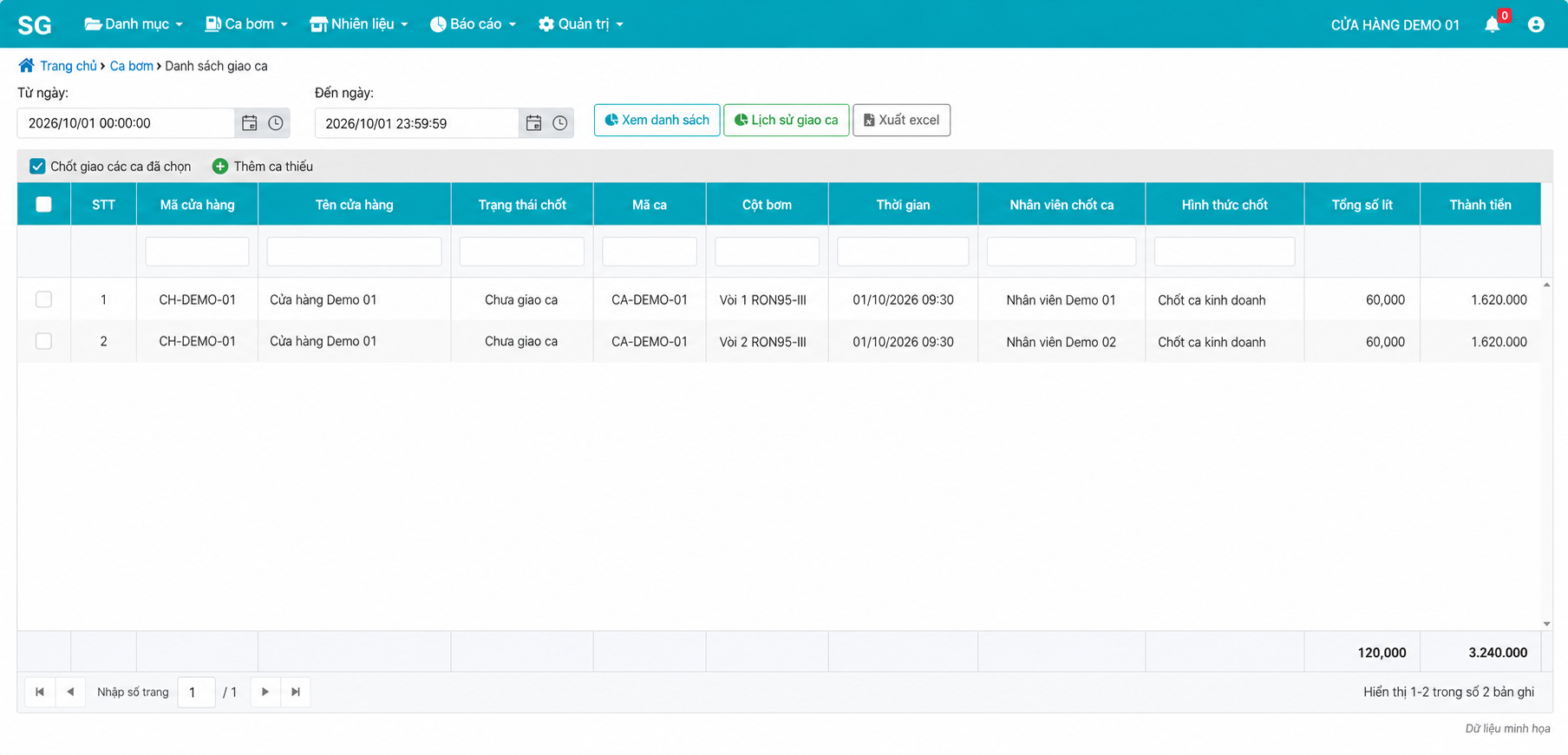
Task: Click green plus Thêm ca thiếu
Action: pyautogui.click(x=263, y=166)
